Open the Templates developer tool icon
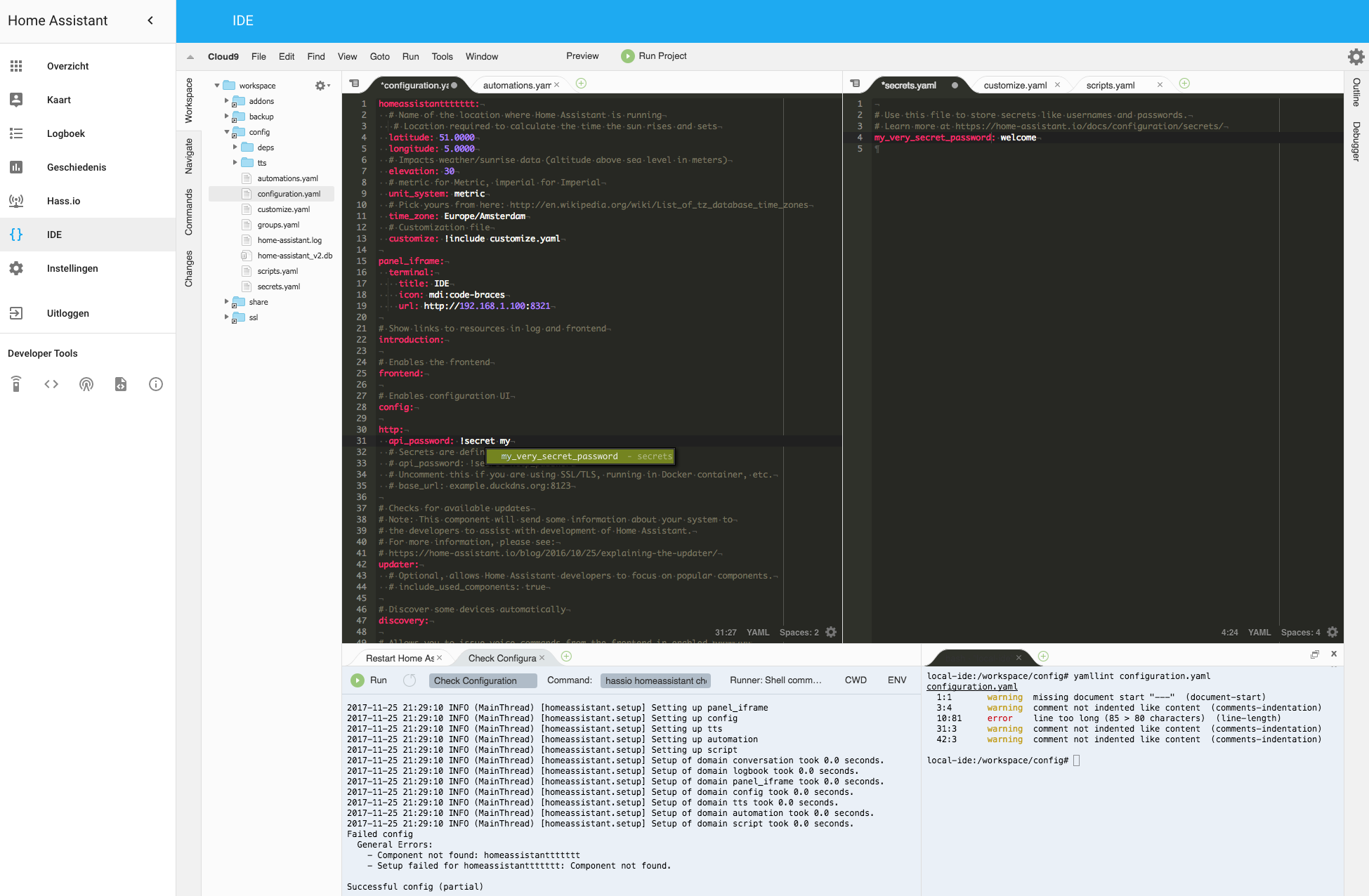The width and height of the screenshot is (1369, 896). tap(121, 384)
